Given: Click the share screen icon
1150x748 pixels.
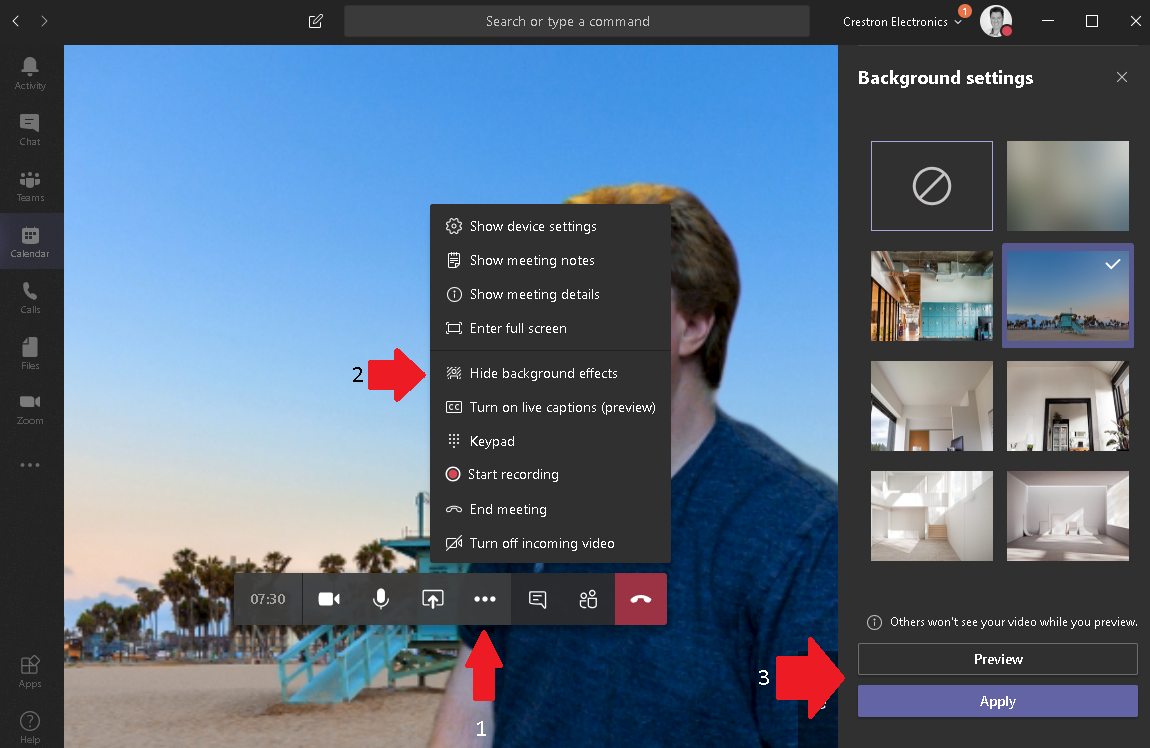Looking at the screenshot, I should coord(432,599).
